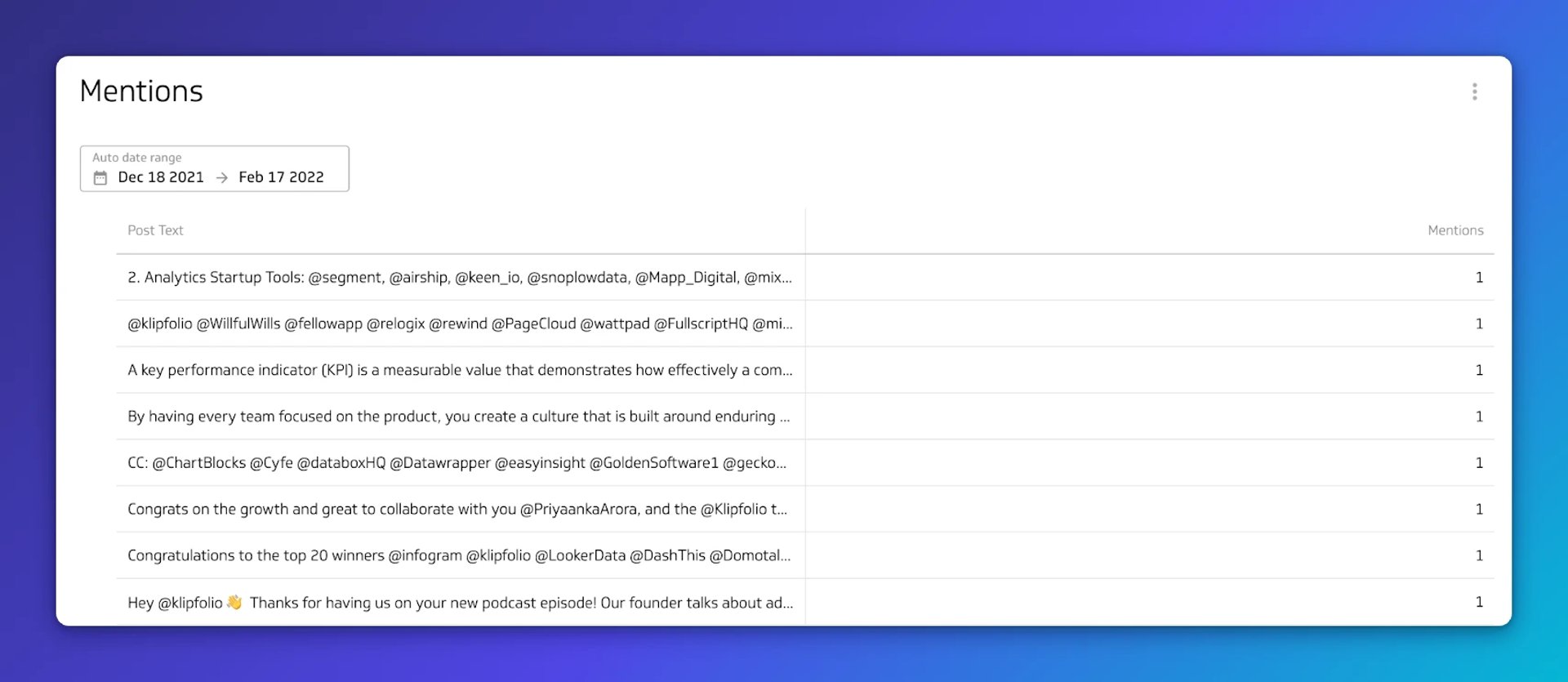Screen dimensions: 1568x682
Task: Select row starting "@klipfolio @WillfulWills @fellowapp"
Action: (804, 324)
